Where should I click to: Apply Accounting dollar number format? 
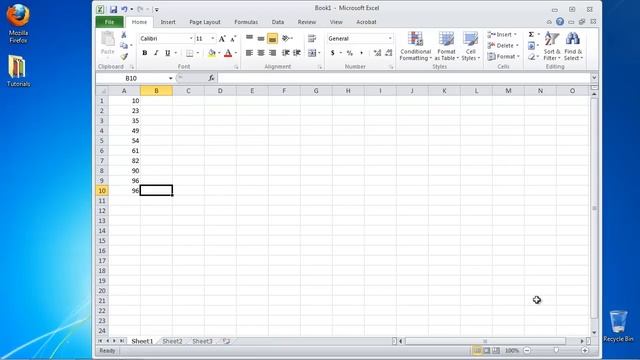[x=333, y=53]
